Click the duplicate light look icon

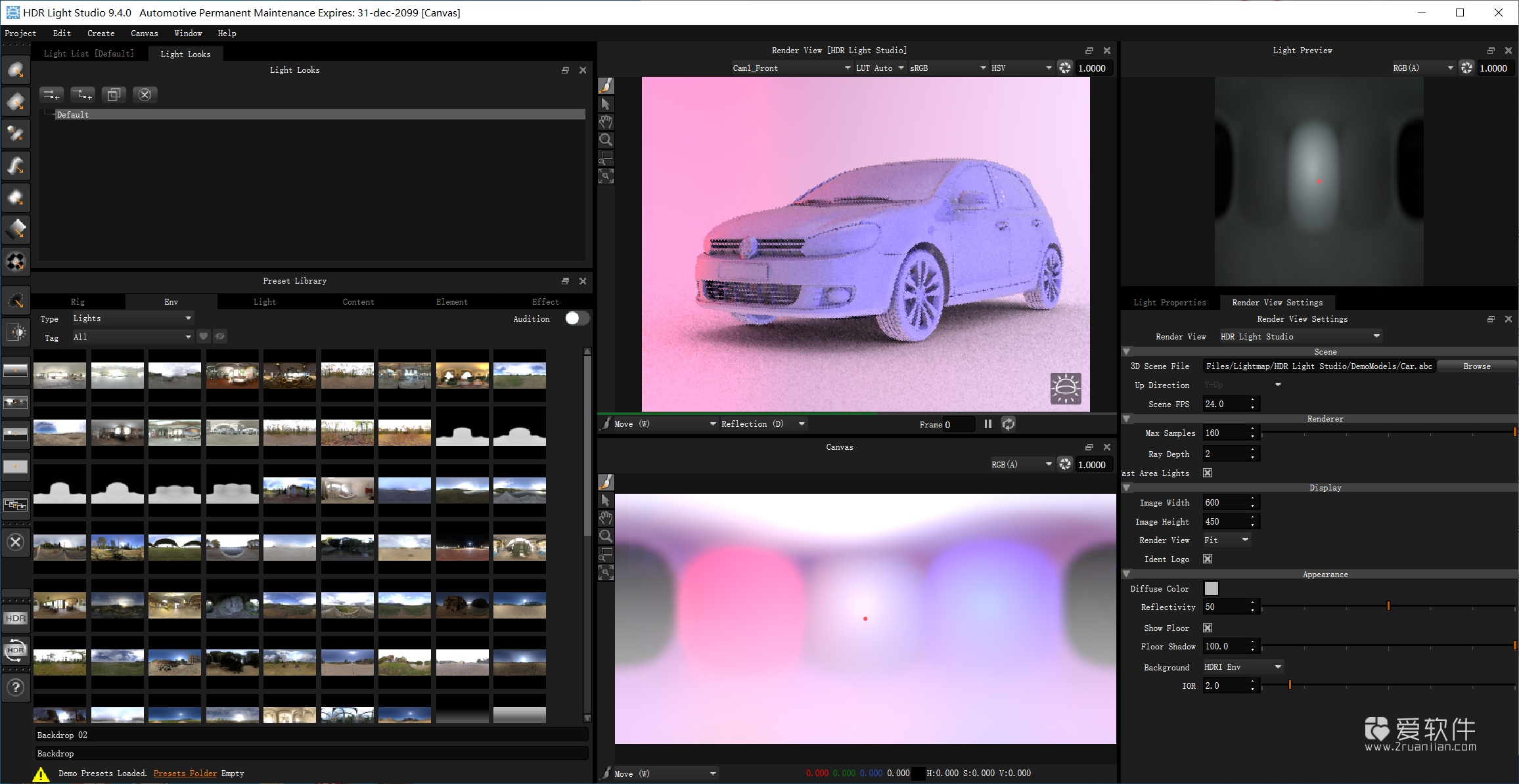click(x=113, y=94)
